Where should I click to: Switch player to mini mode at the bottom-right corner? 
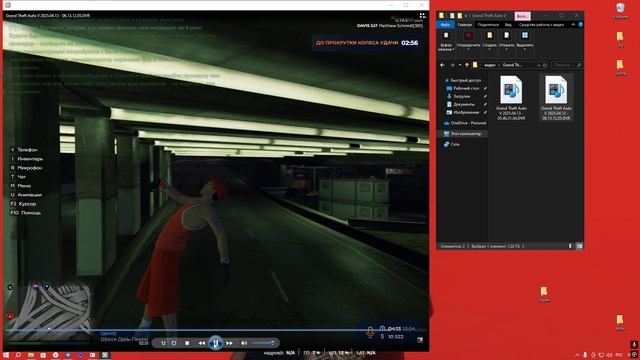tap(420, 340)
